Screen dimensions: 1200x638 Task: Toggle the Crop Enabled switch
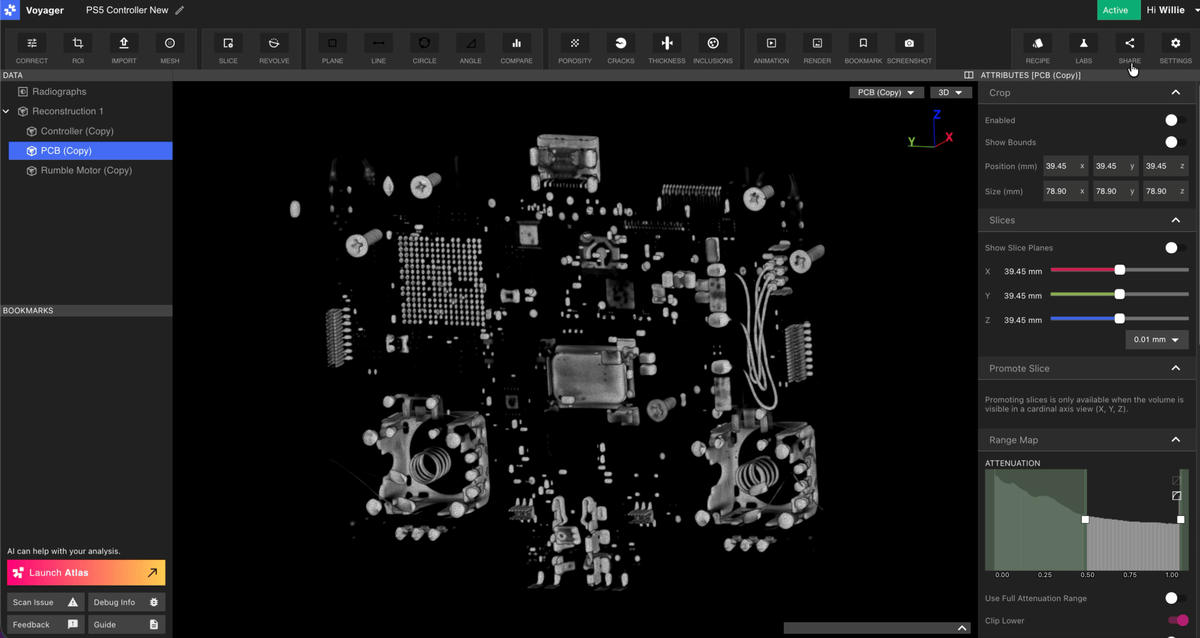(x=1176, y=120)
